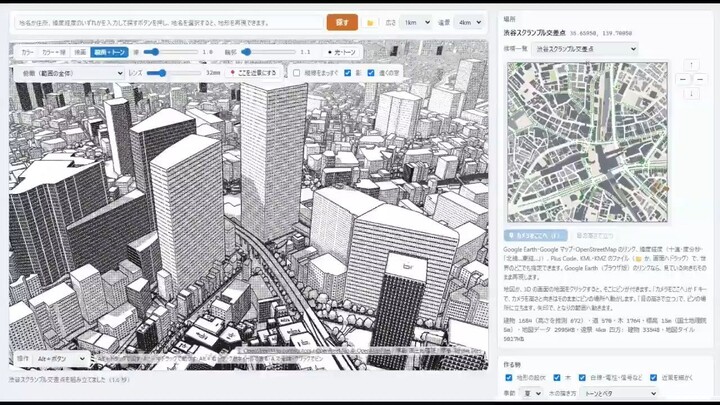The image size is (720, 405).
Task: Open the 操作 Alt+ボタン dropdown
Action: point(60,359)
